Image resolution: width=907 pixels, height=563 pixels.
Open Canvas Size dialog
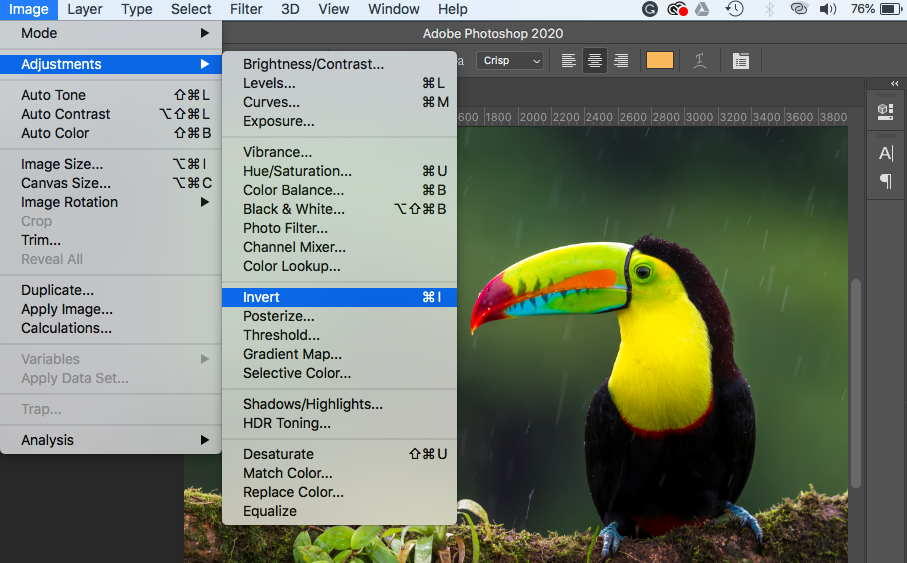click(110, 183)
